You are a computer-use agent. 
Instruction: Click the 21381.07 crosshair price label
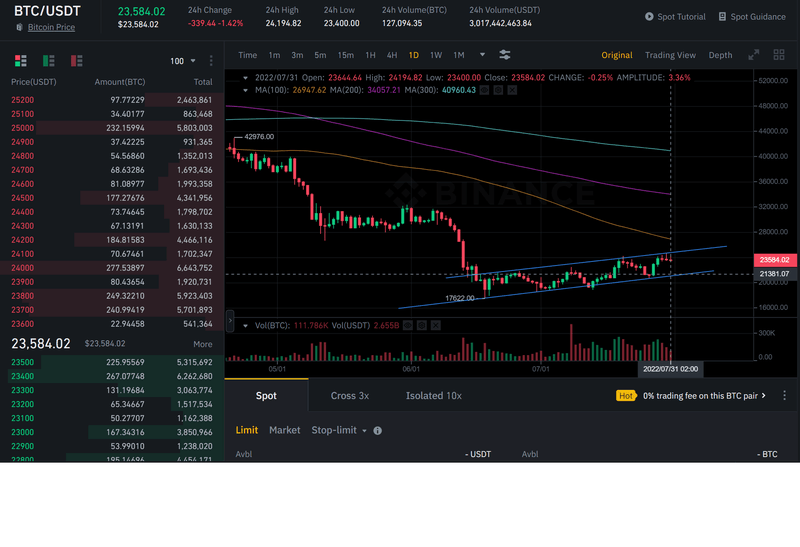click(774, 274)
